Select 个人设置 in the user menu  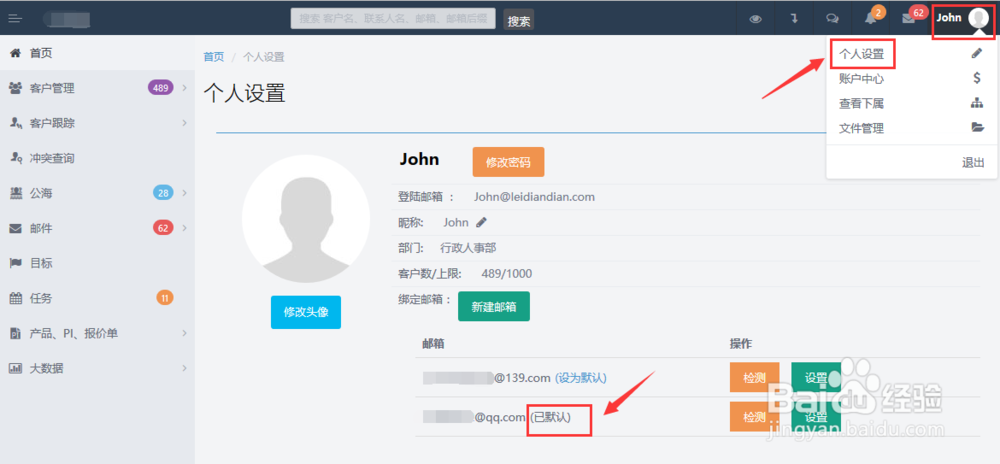point(862,54)
